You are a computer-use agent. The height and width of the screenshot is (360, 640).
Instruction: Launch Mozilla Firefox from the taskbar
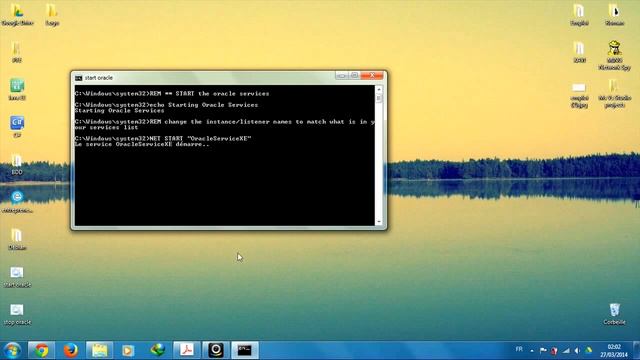click(x=71, y=350)
